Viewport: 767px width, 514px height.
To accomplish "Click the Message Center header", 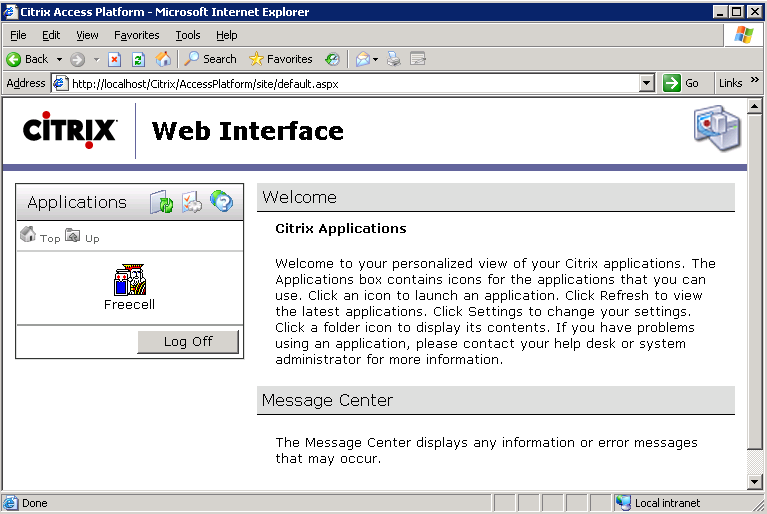I will point(496,401).
